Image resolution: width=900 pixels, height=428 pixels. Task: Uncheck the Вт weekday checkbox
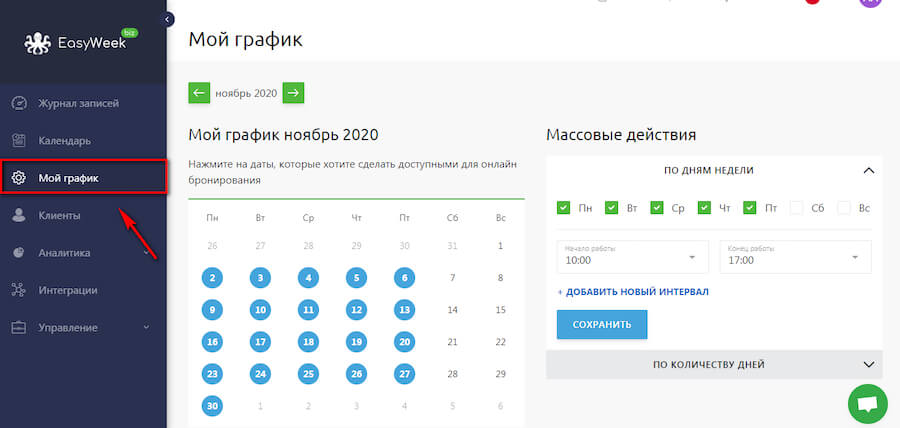click(611, 208)
